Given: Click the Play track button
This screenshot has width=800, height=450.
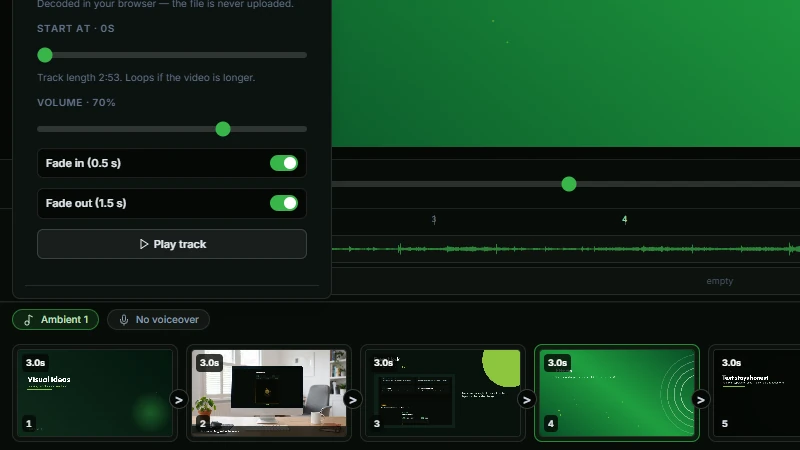Looking at the screenshot, I should (172, 244).
